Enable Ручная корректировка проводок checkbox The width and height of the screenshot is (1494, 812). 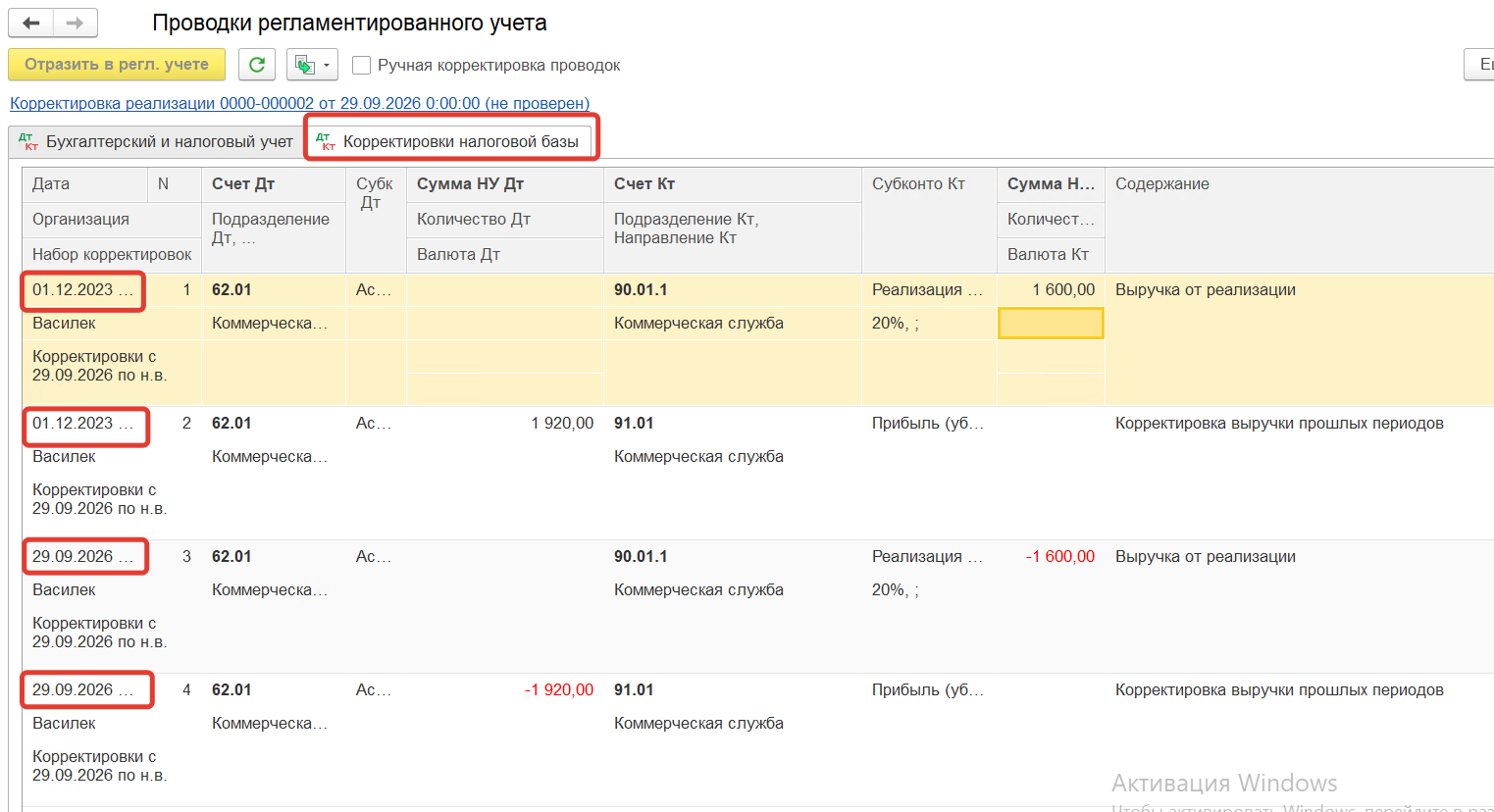(x=362, y=65)
